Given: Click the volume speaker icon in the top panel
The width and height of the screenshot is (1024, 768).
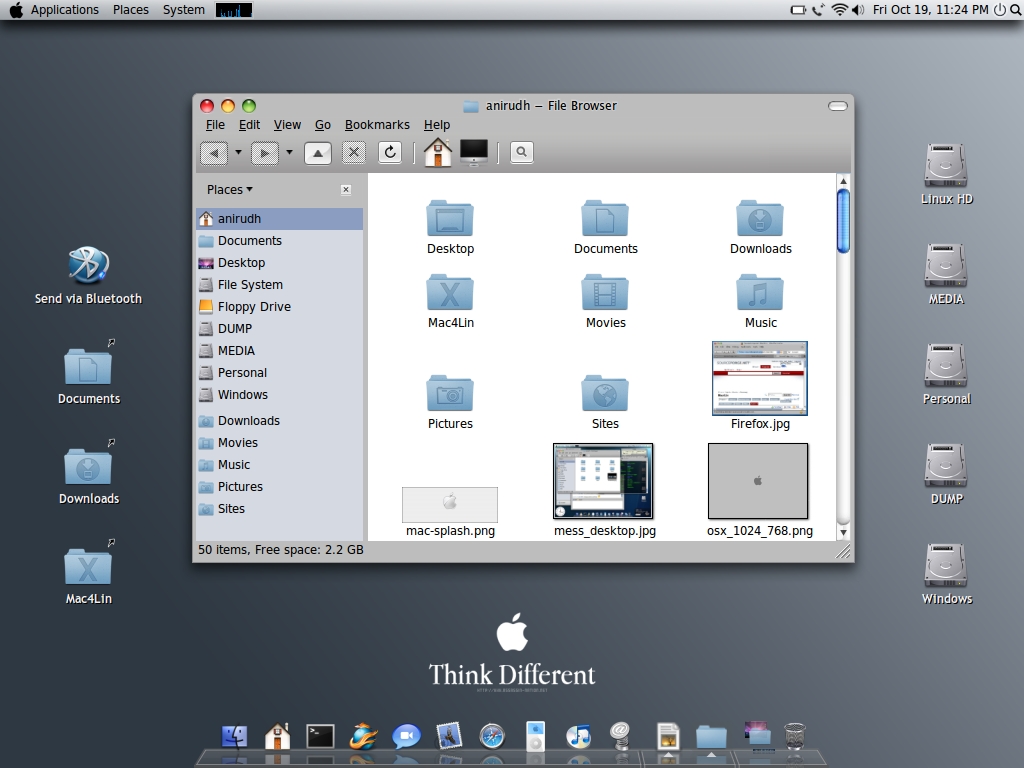Looking at the screenshot, I should pyautogui.click(x=857, y=10).
